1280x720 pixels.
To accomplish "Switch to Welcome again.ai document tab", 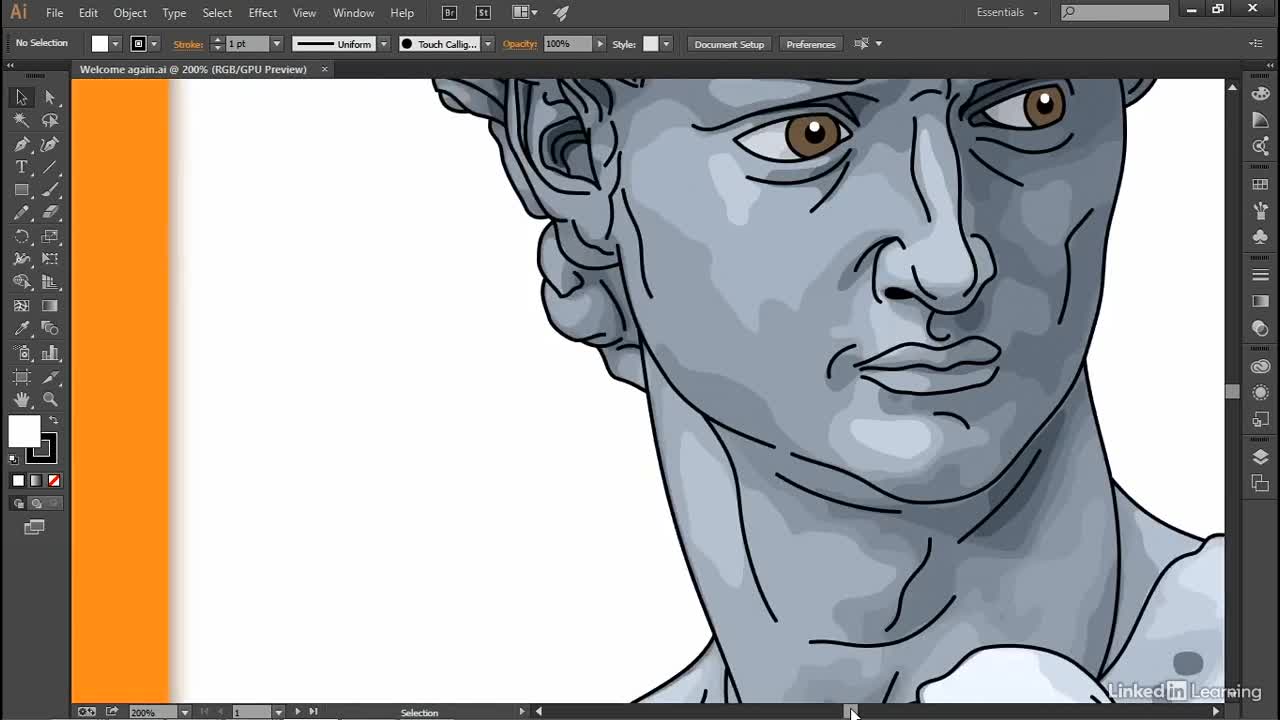I will coord(193,69).
